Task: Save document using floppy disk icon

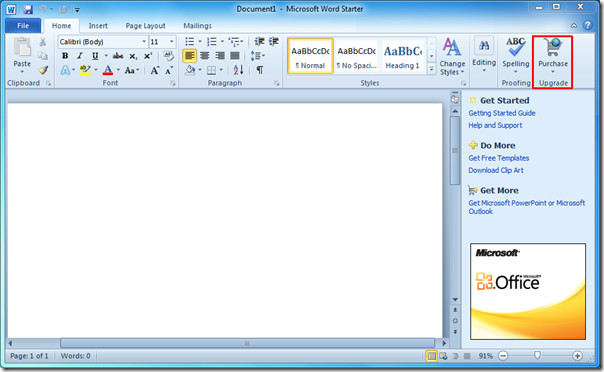Action: 28,9
